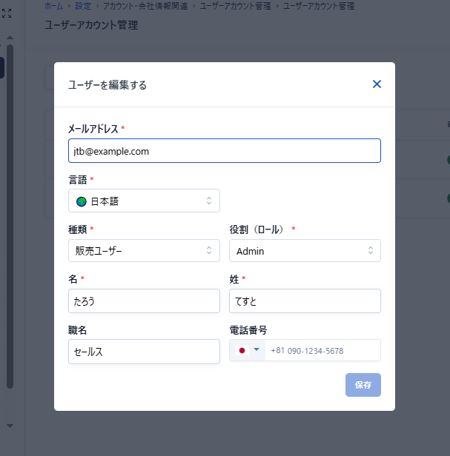Open the phone country code dropdown arrow

pyautogui.click(x=256, y=350)
